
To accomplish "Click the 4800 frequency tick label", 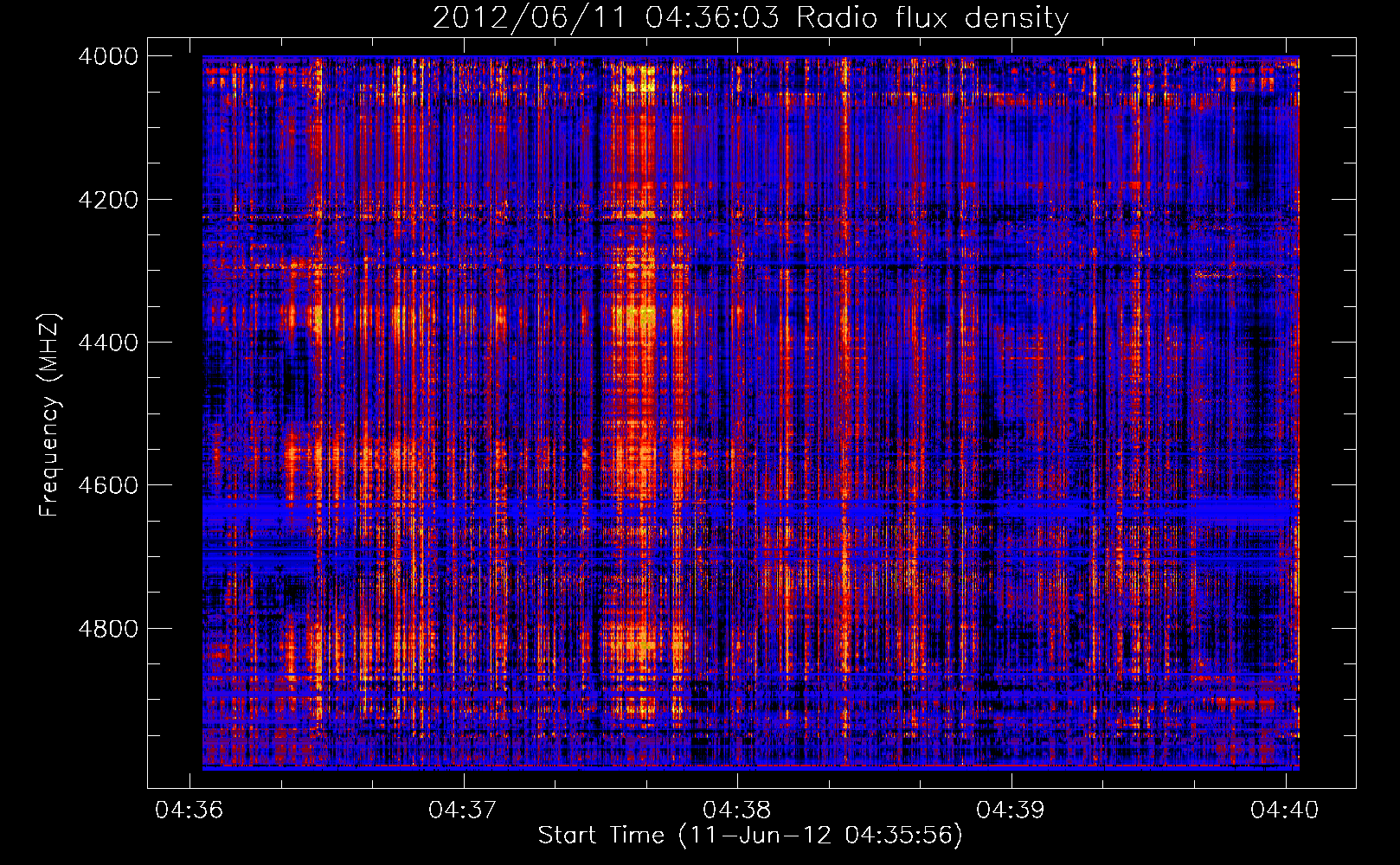I will pyautogui.click(x=108, y=629).
